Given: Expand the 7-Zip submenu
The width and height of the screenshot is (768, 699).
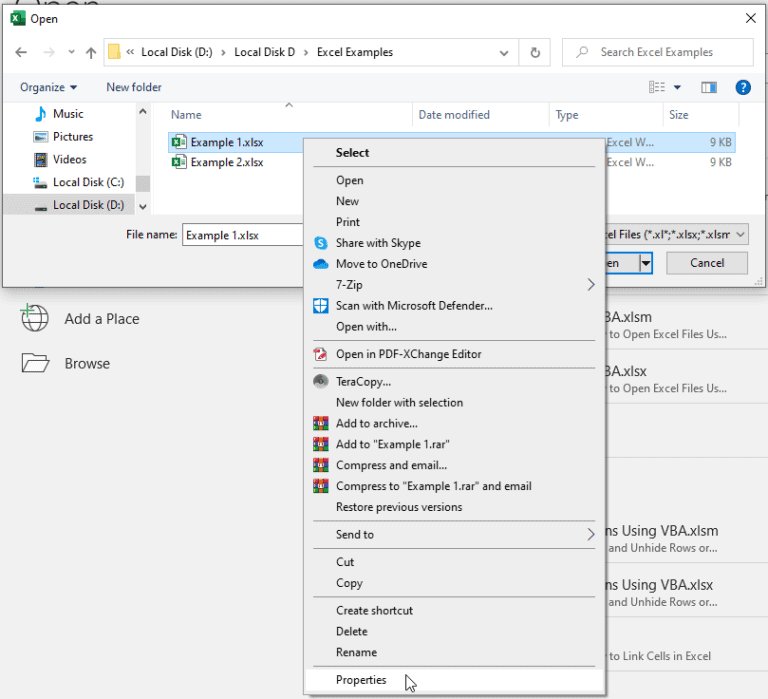Looking at the screenshot, I should click(454, 285).
